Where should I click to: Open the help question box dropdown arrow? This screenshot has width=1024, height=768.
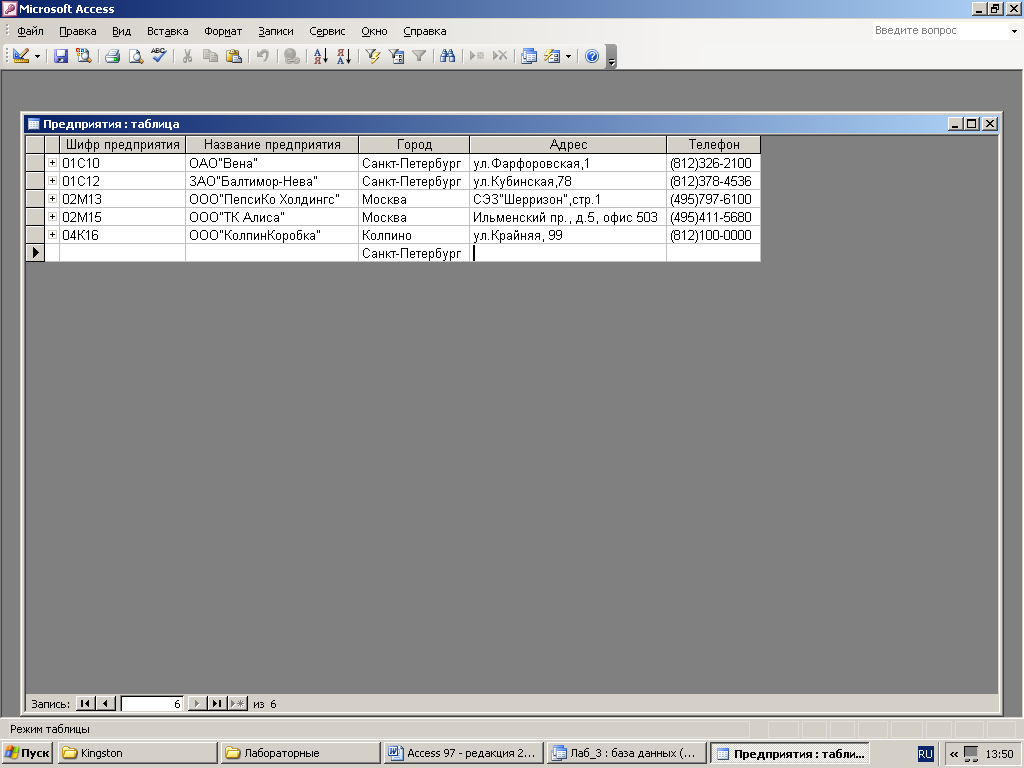click(x=1014, y=31)
